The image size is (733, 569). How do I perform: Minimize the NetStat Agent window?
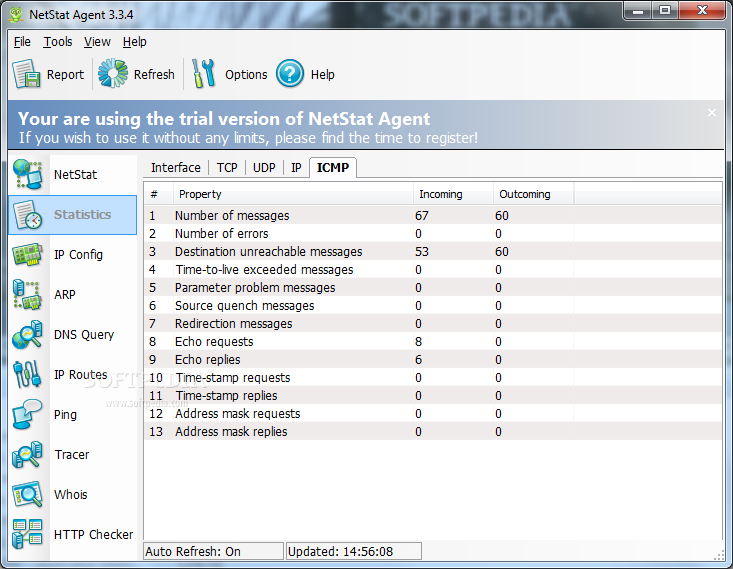click(x=639, y=10)
